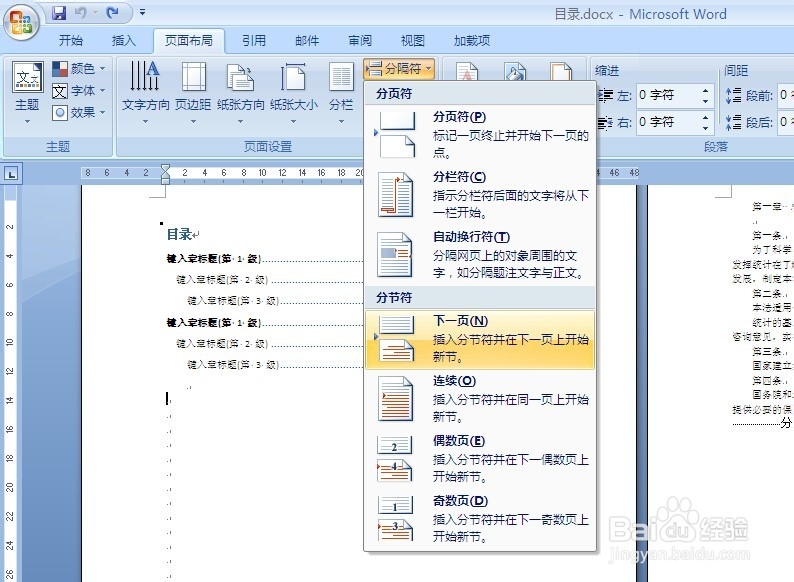
Task: Click second 键入章标题(第 3 级) entry
Action: click(x=232, y=364)
